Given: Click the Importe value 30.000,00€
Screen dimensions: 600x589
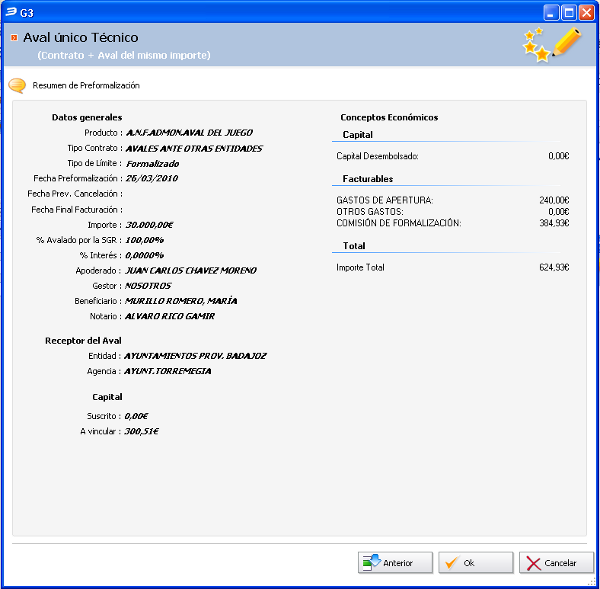Looking at the screenshot, I should pos(149,225).
